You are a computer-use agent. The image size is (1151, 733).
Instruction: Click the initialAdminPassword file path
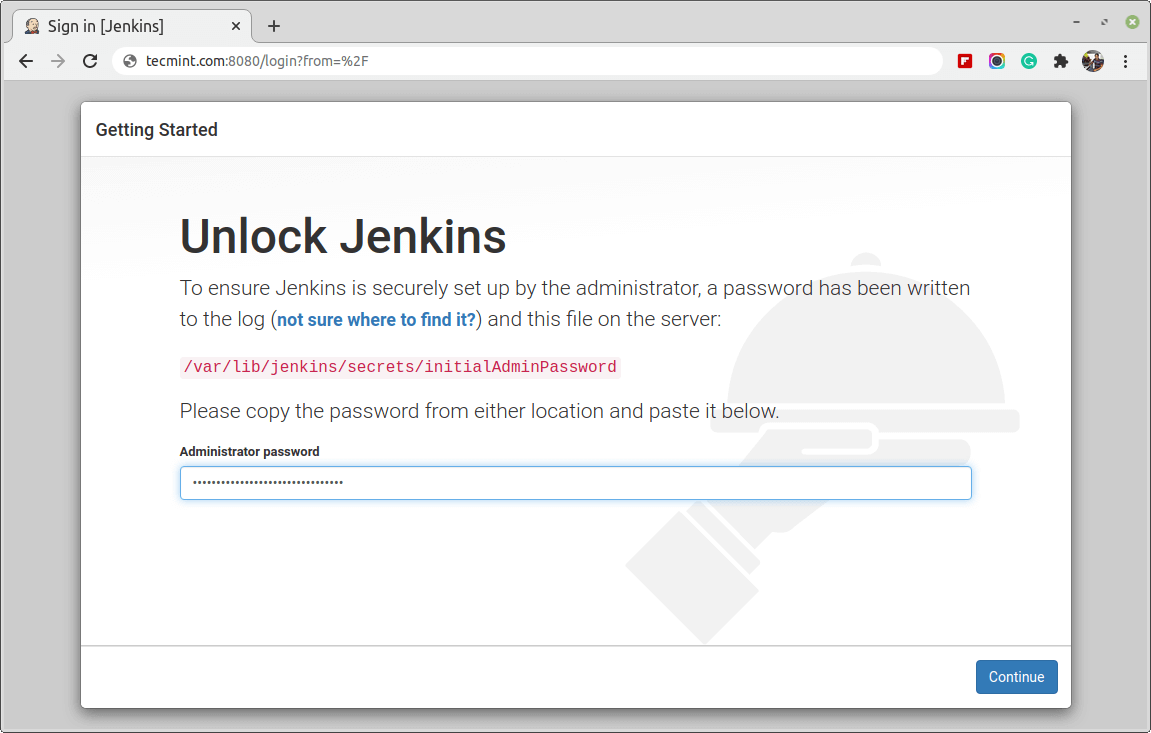click(400, 367)
